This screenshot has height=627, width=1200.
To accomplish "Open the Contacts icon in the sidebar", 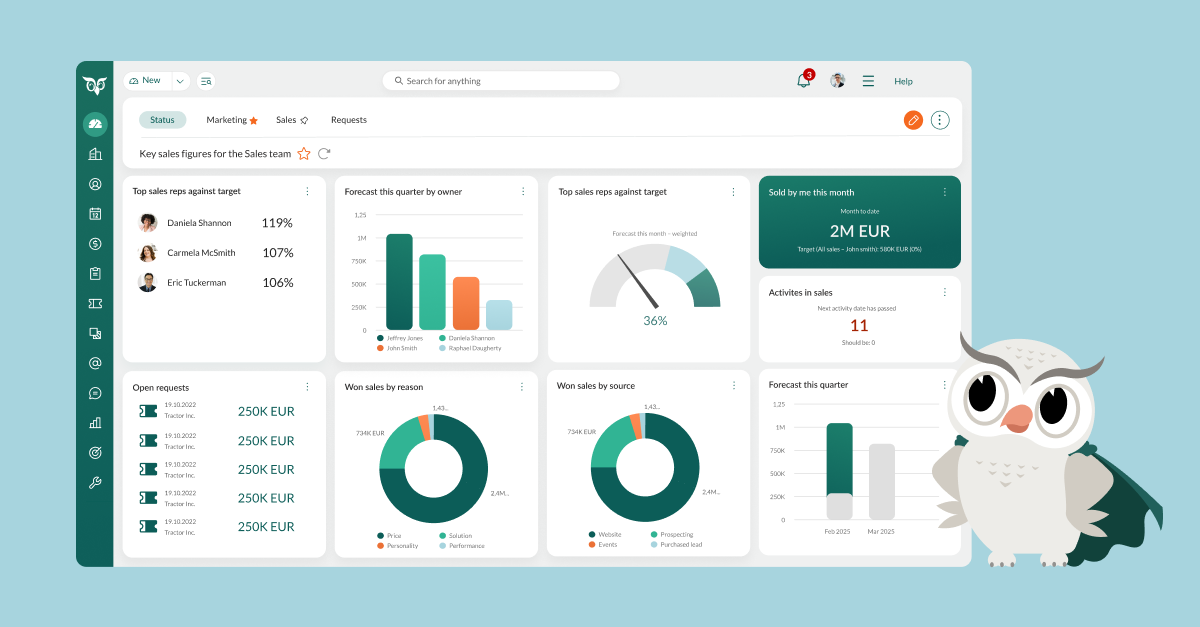I will pos(95,183).
